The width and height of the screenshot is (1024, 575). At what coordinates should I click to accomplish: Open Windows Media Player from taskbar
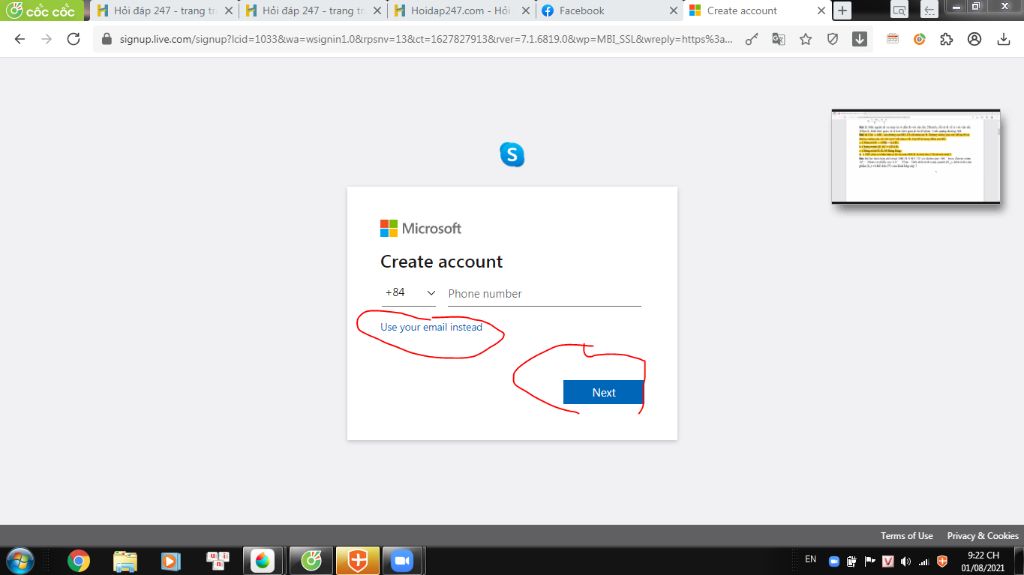[170, 561]
